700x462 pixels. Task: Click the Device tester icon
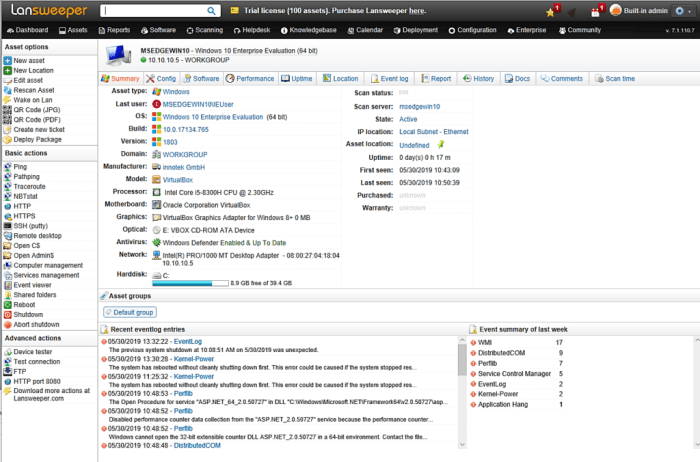tap(8, 352)
